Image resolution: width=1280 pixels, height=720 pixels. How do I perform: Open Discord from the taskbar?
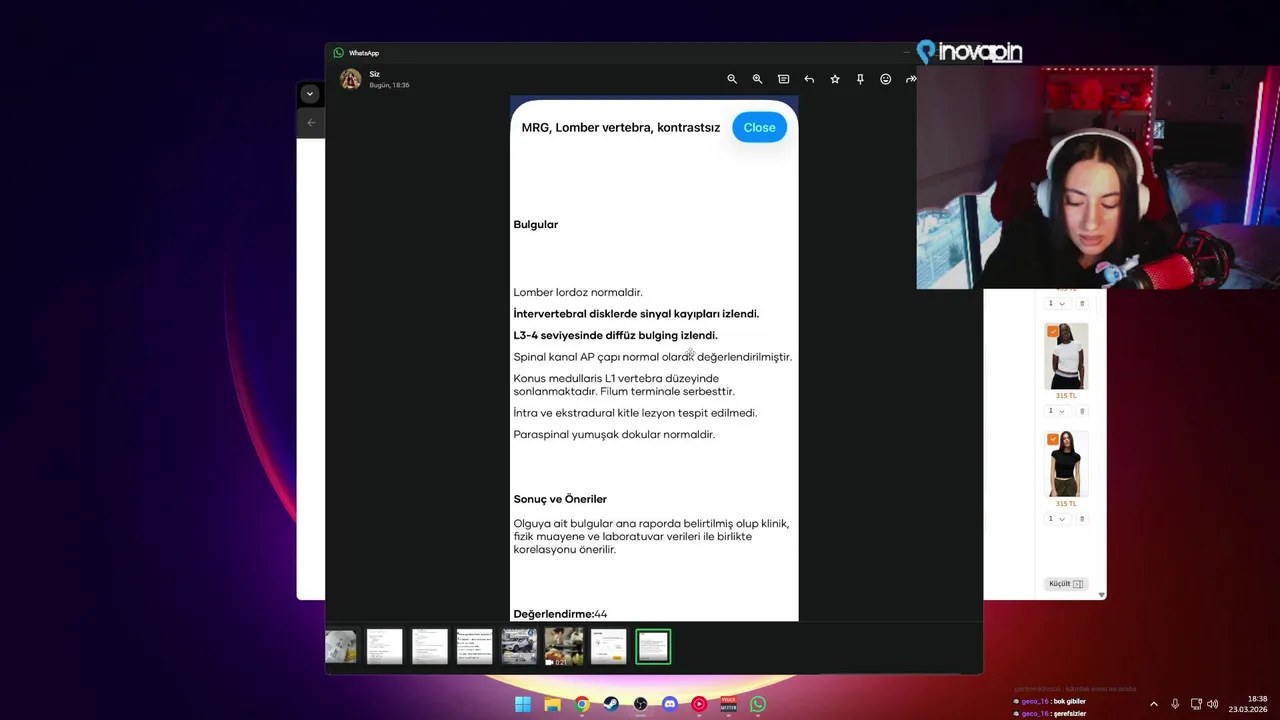tap(670, 704)
